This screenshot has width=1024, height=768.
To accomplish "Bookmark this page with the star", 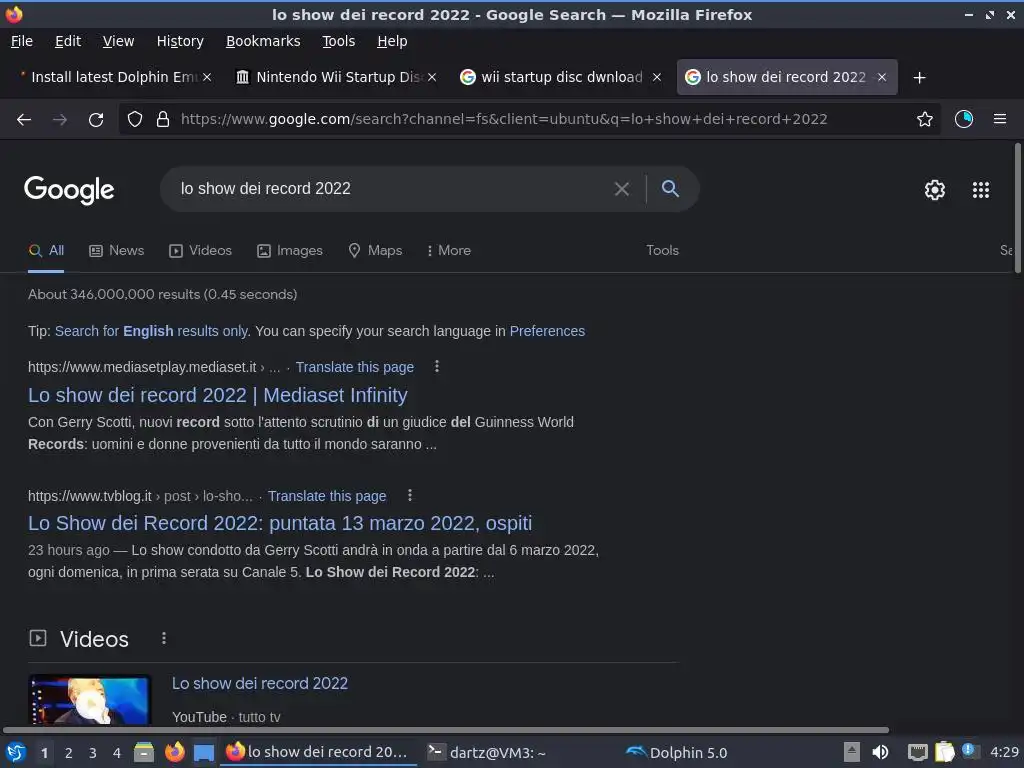I will tap(925, 120).
